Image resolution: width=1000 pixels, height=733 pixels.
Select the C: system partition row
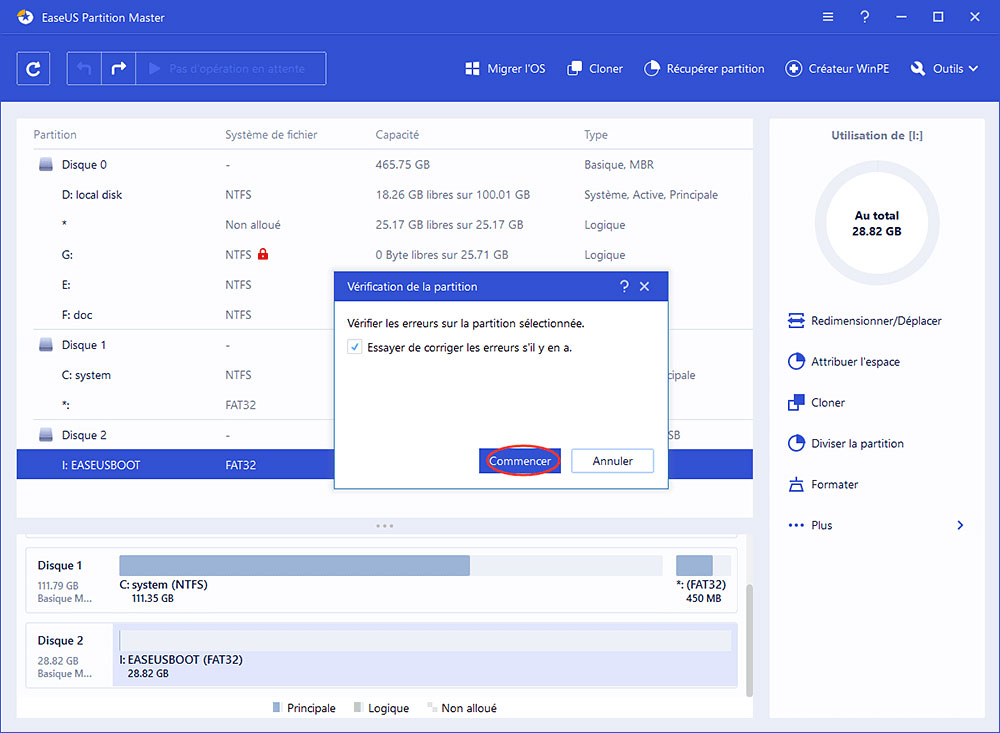(175, 374)
